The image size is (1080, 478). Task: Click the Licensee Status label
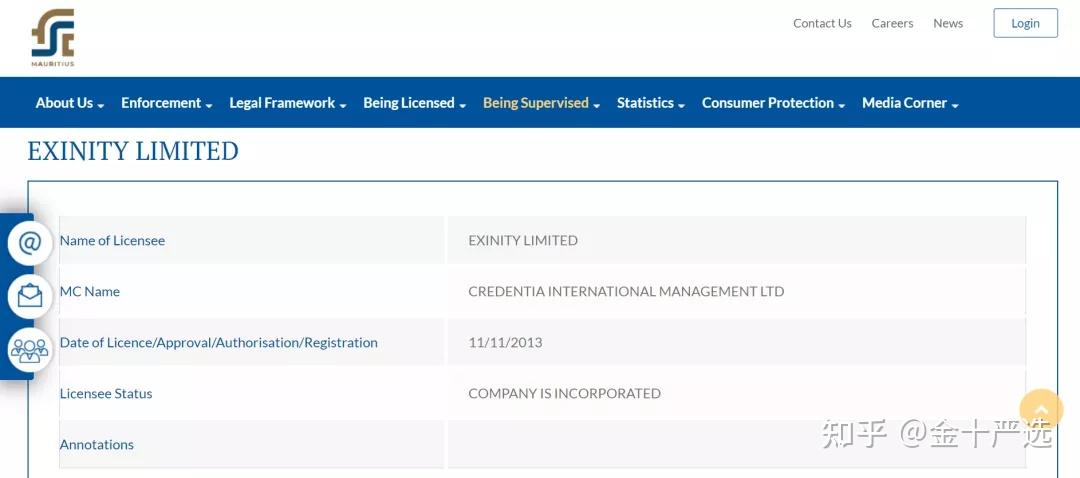pos(105,393)
